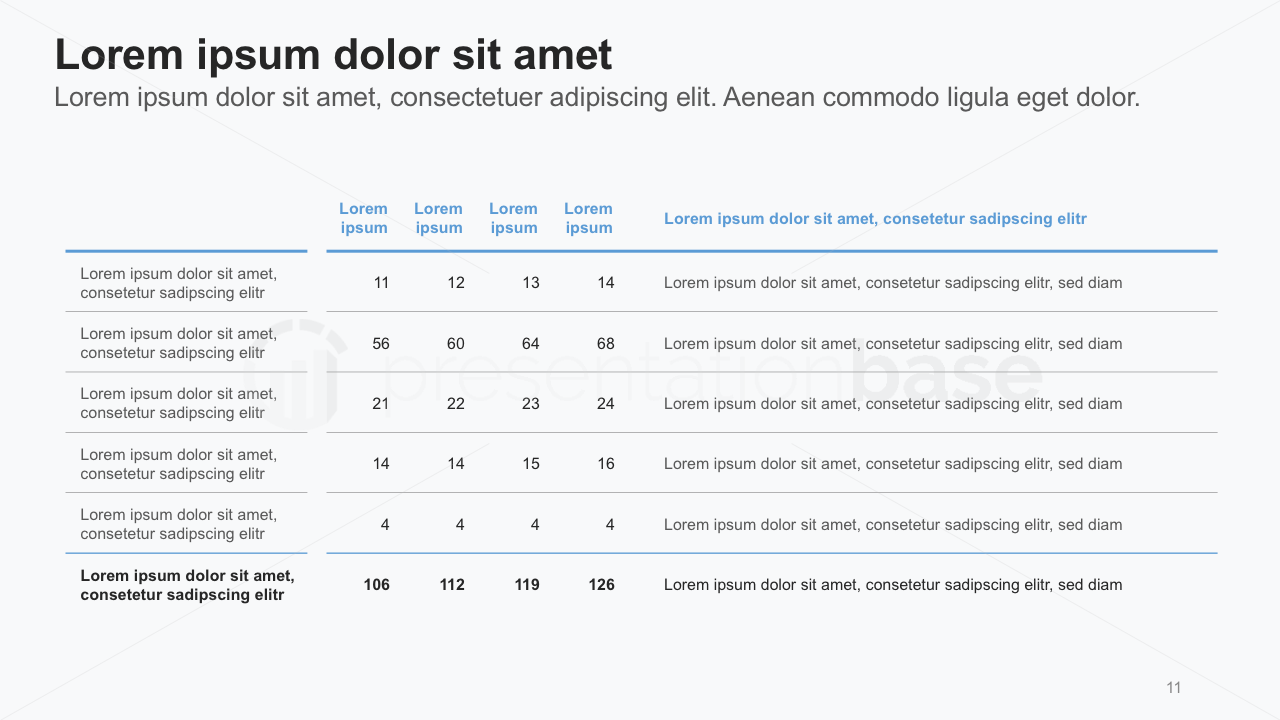Viewport: 1280px width, 720px height.
Task: Select the table cell showing 56
Action: (381, 344)
